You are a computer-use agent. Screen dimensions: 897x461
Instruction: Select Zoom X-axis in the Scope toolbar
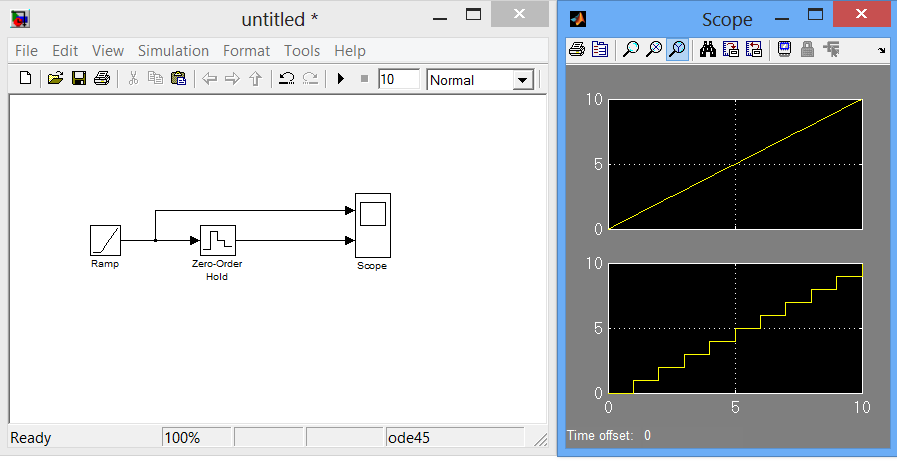point(654,50)
